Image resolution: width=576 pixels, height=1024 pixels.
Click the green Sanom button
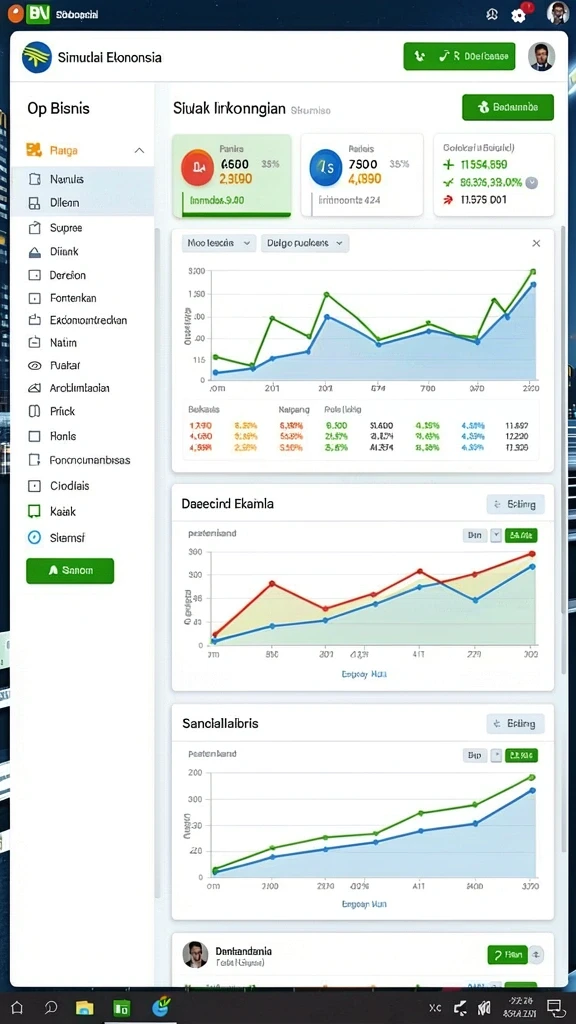(x=70, y=570)
